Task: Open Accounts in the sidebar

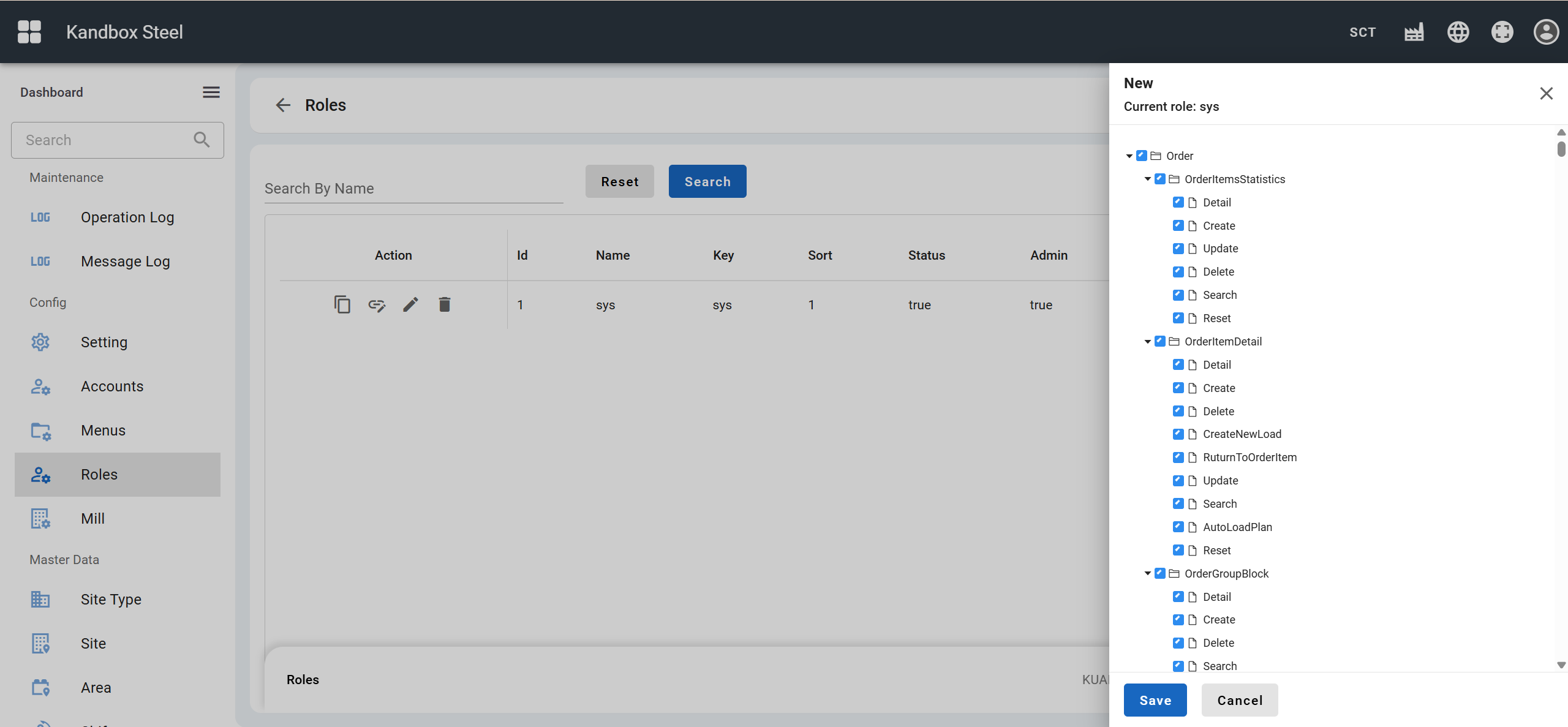Action: 112,386
